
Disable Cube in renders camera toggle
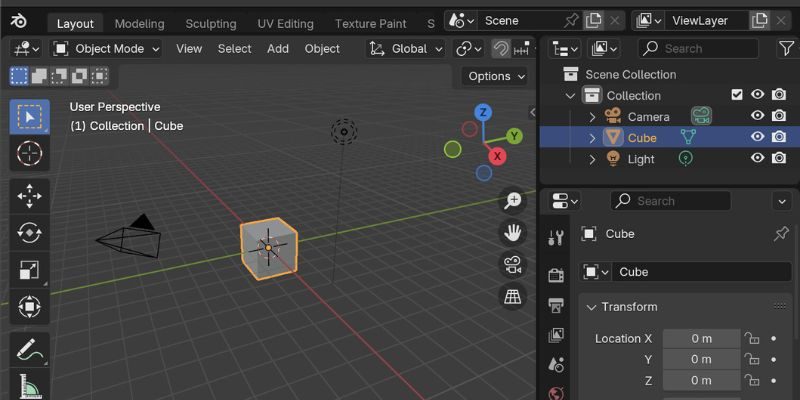point(779,137)
